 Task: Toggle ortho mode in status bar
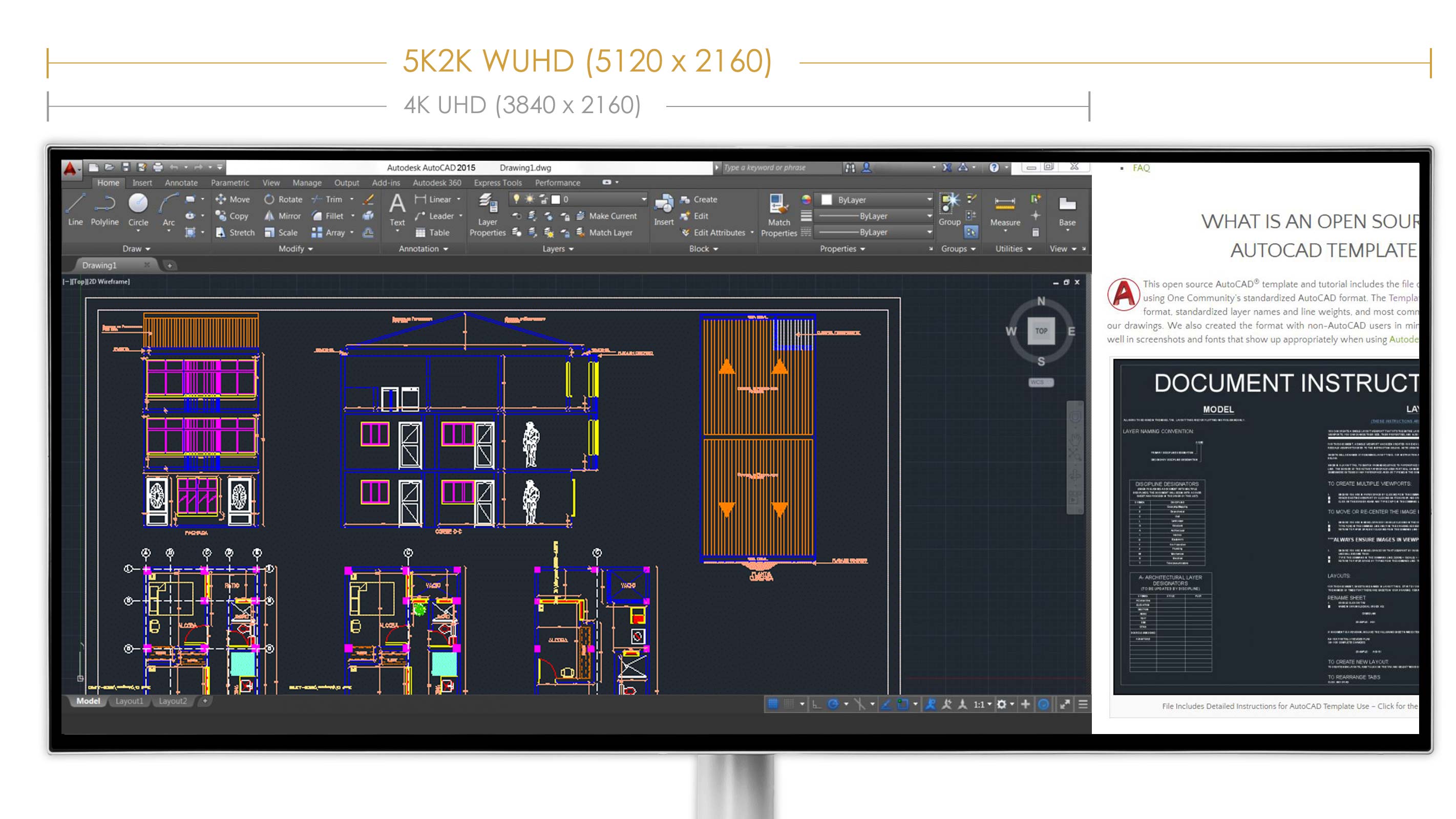816,704
